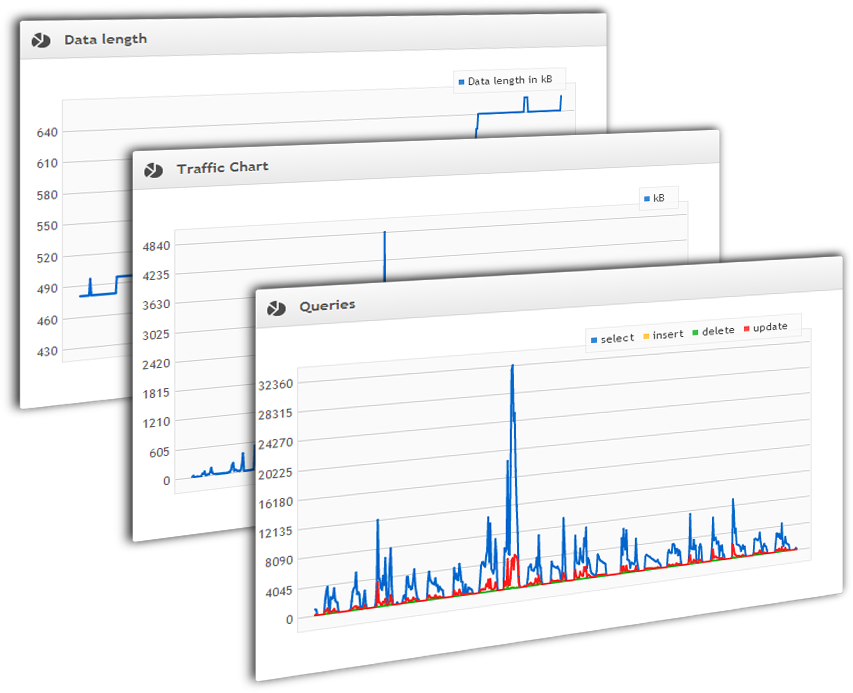Viewport: 853px width, 693px height.
Task: Click the Data length panel title
Action: 106,39
